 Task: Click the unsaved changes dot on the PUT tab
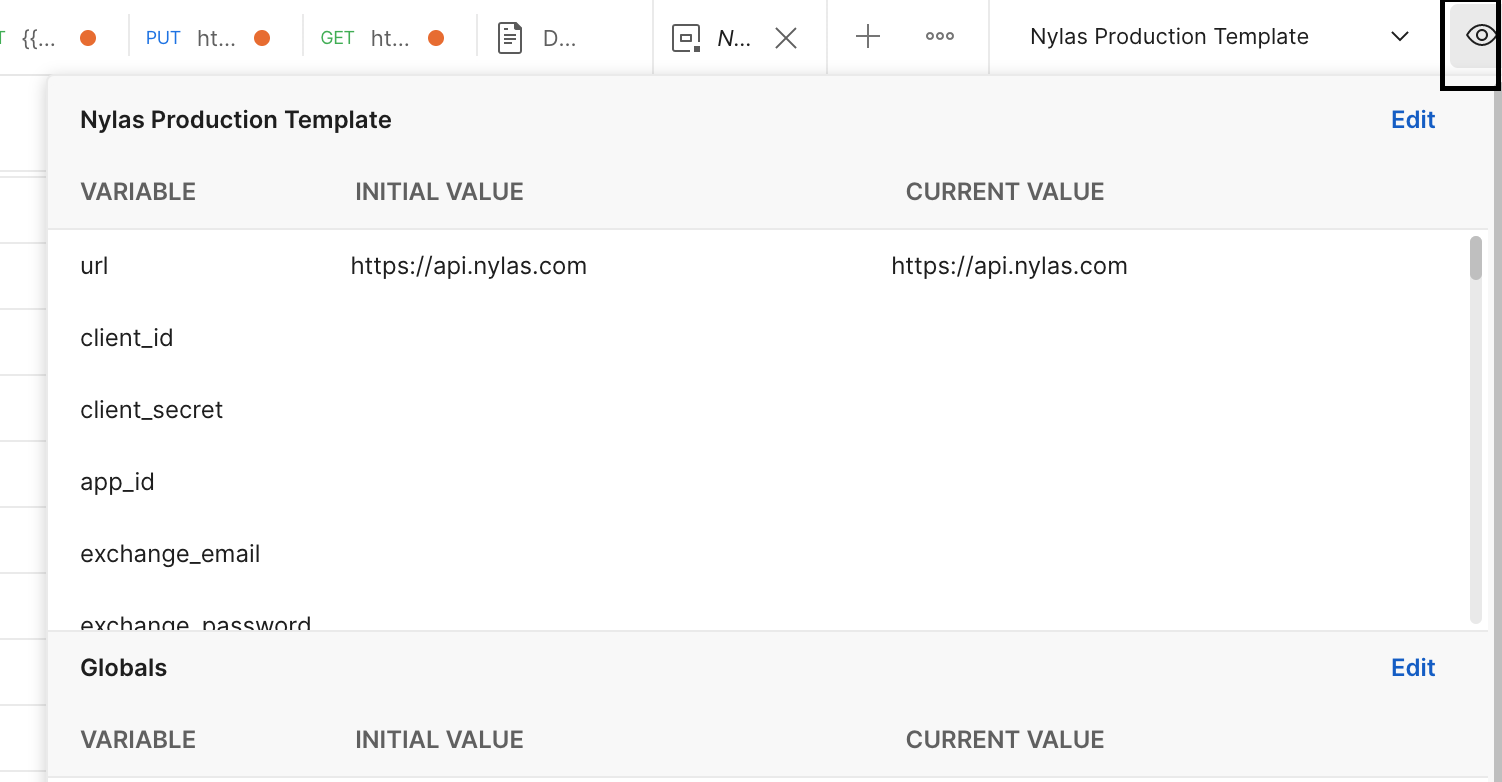click(260, 36)
